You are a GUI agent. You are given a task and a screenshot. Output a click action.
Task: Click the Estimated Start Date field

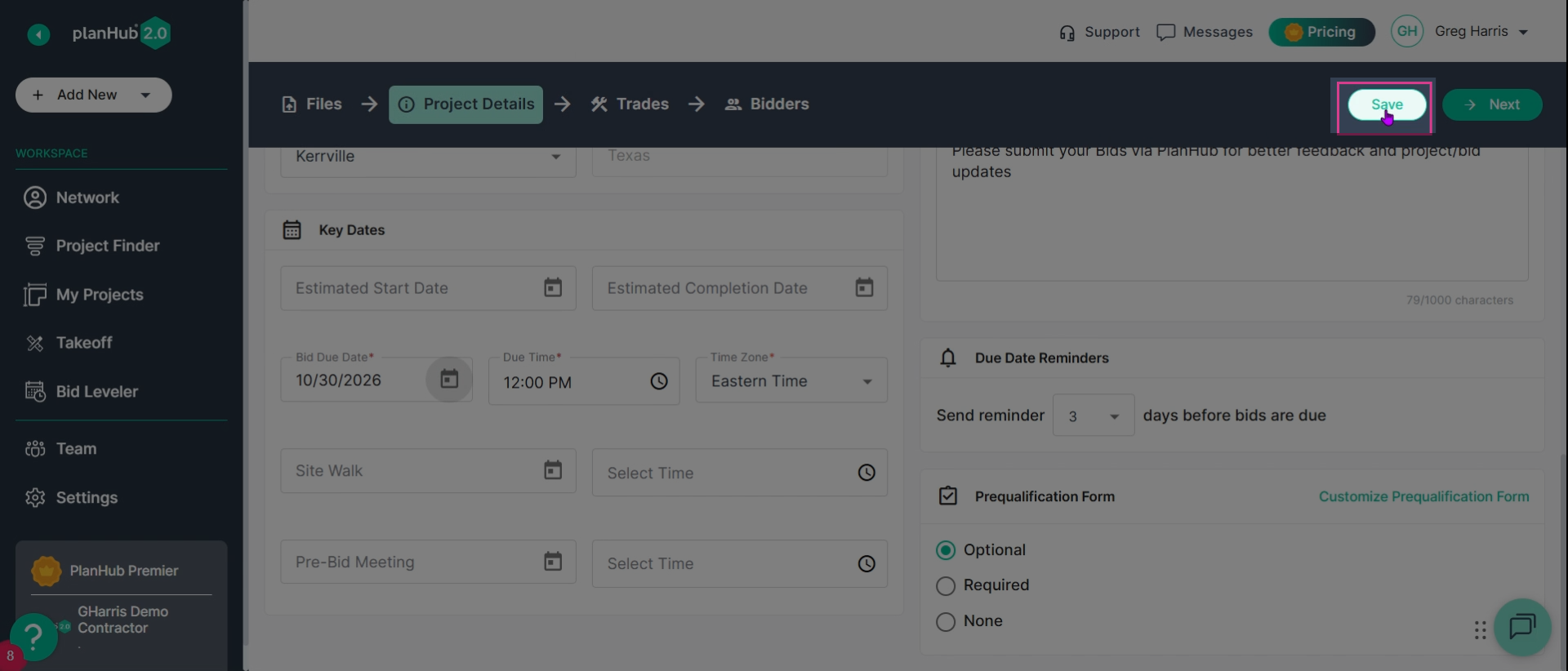pos(428,288)
